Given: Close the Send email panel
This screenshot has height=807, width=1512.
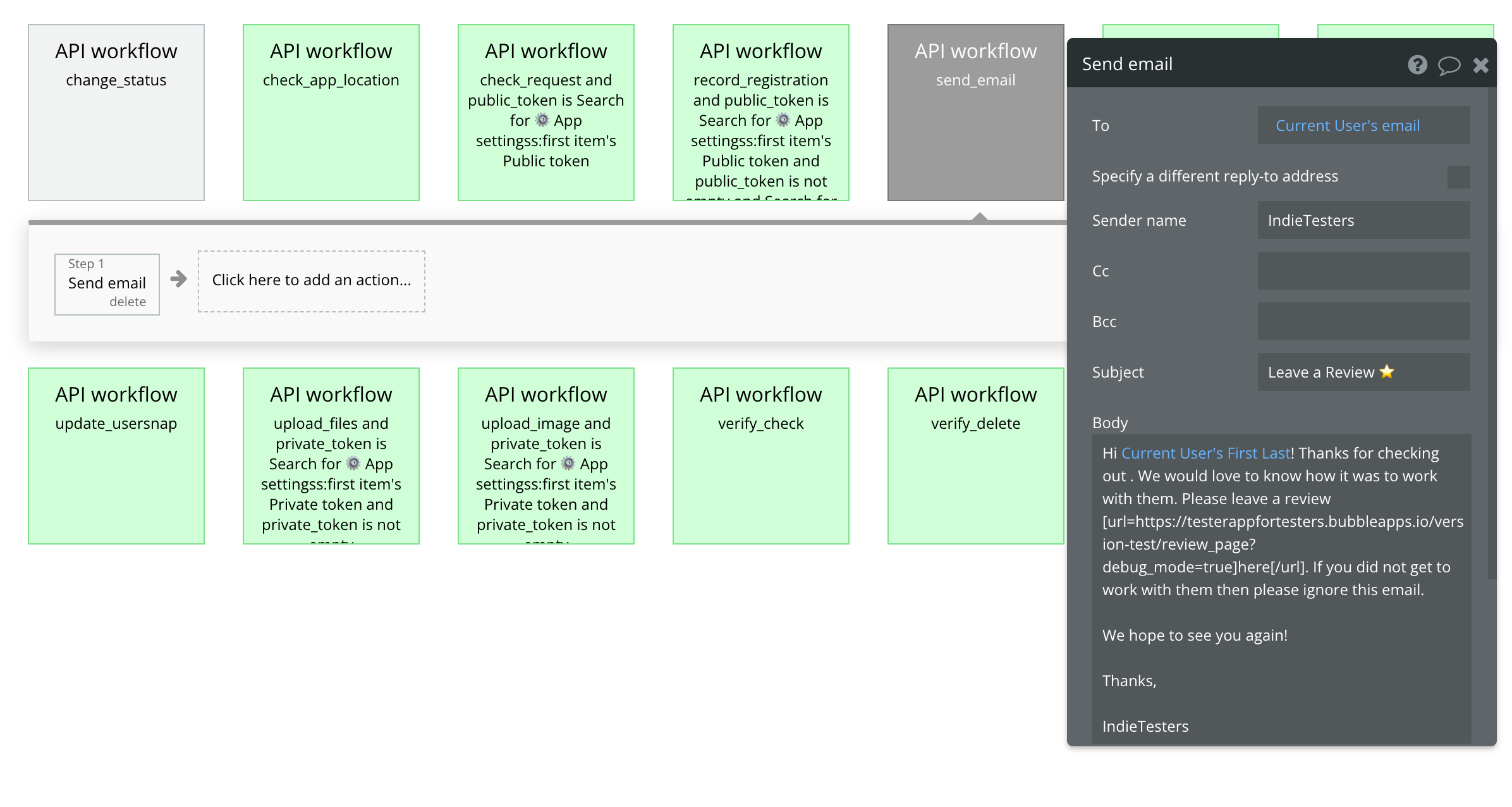Looking at the screenshot, I should (x=1481, y=65).
